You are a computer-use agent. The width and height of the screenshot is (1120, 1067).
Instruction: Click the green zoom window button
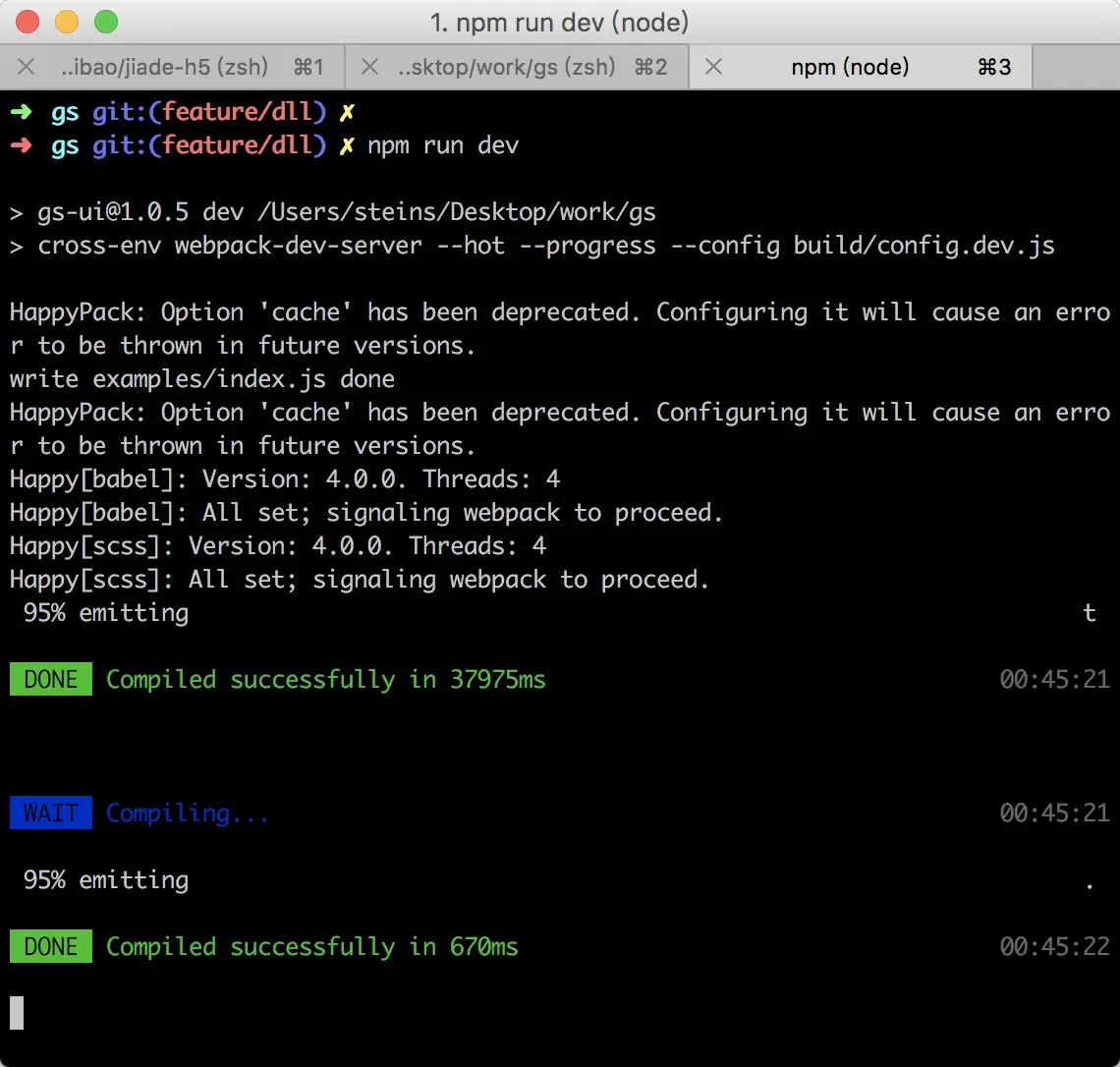tap(106, 23)
